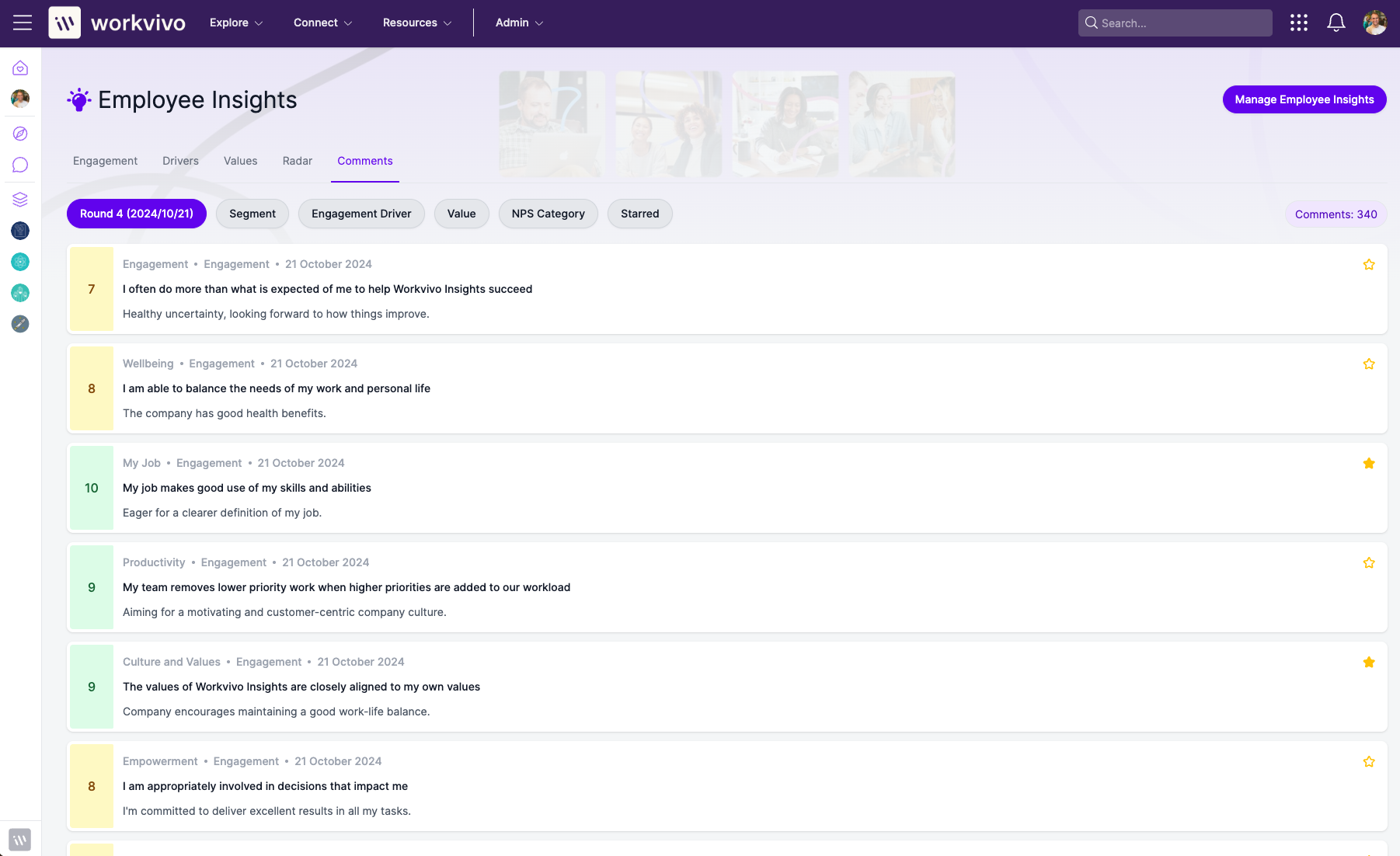
Task: Click the Empowerment driver label
Action: 160,761
